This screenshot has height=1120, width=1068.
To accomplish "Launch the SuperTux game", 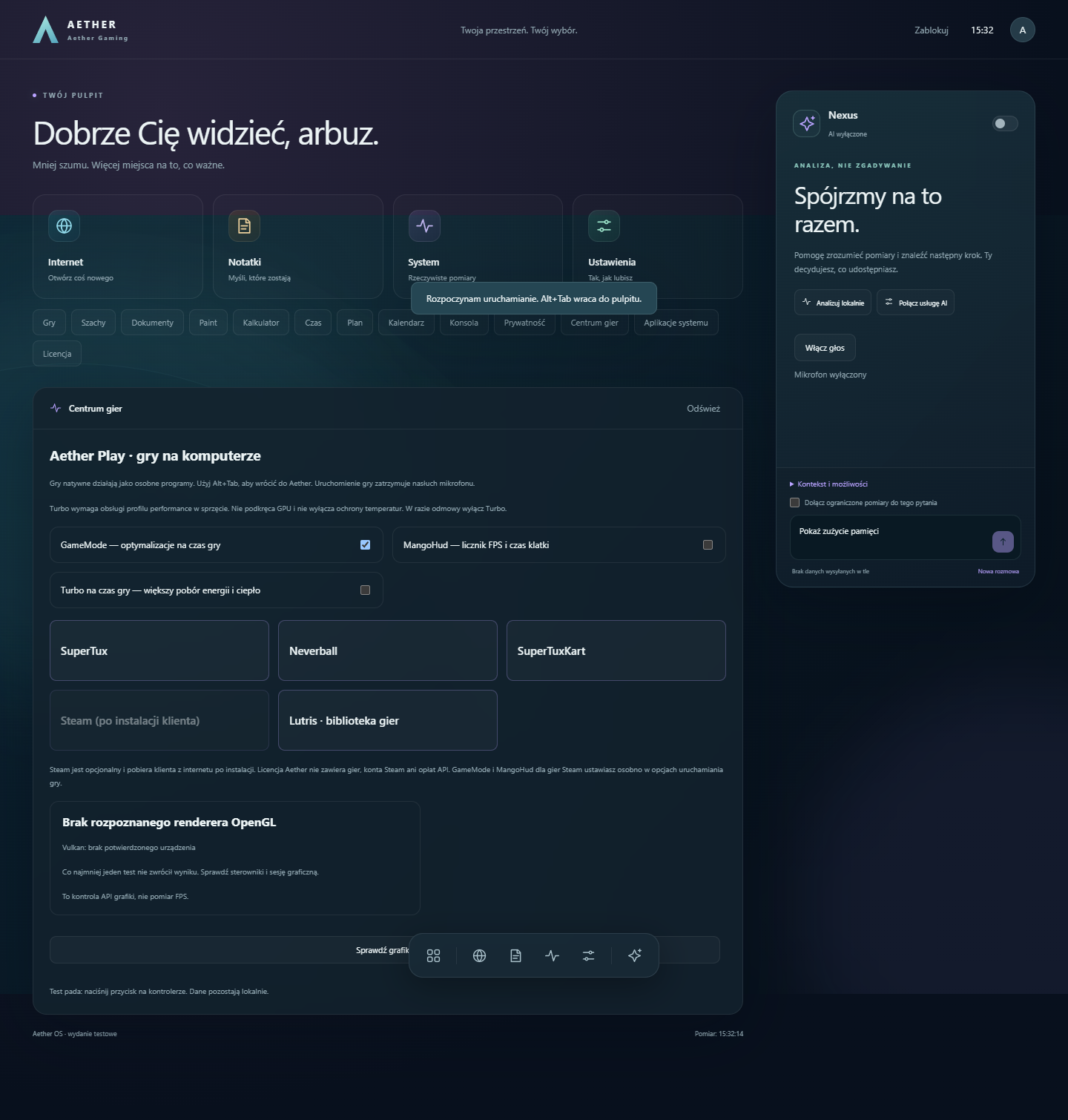I will 159,650.
